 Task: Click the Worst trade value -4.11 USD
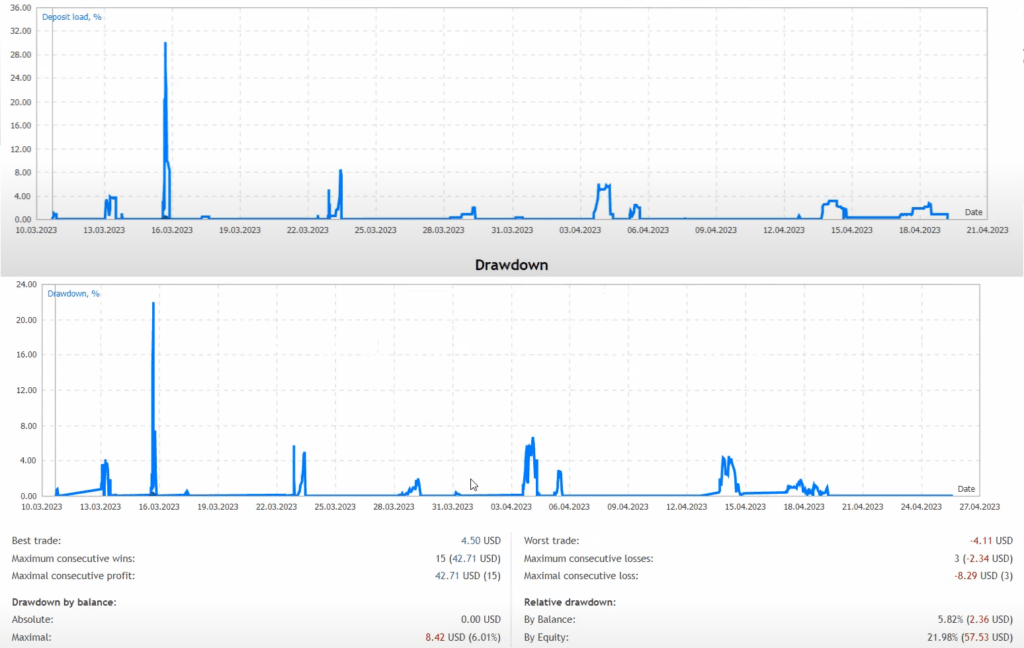tap(981, 540)
